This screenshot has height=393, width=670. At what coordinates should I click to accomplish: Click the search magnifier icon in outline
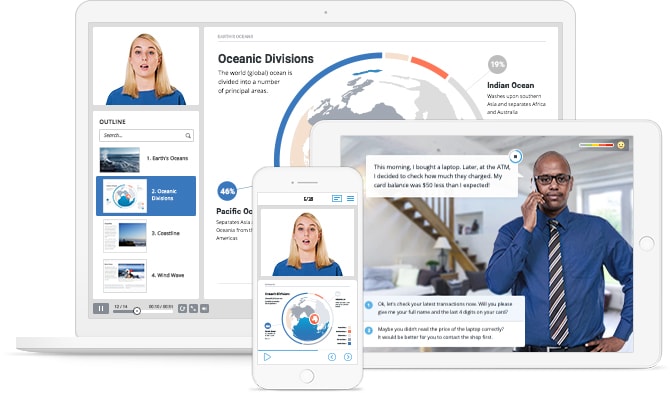[x=188, y=135]
